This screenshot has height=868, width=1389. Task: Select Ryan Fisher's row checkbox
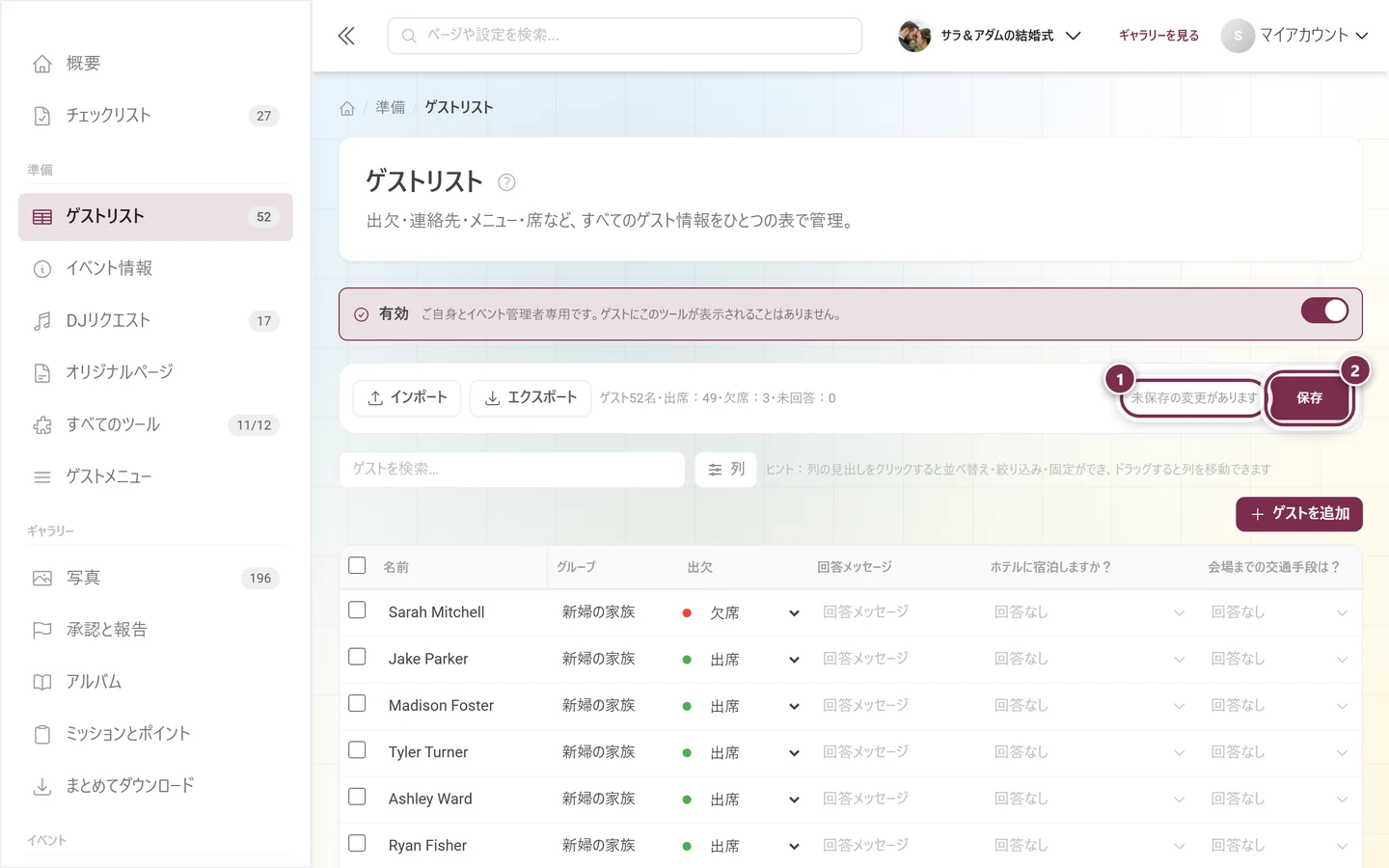pyautogui.click(x=357, y=843)
